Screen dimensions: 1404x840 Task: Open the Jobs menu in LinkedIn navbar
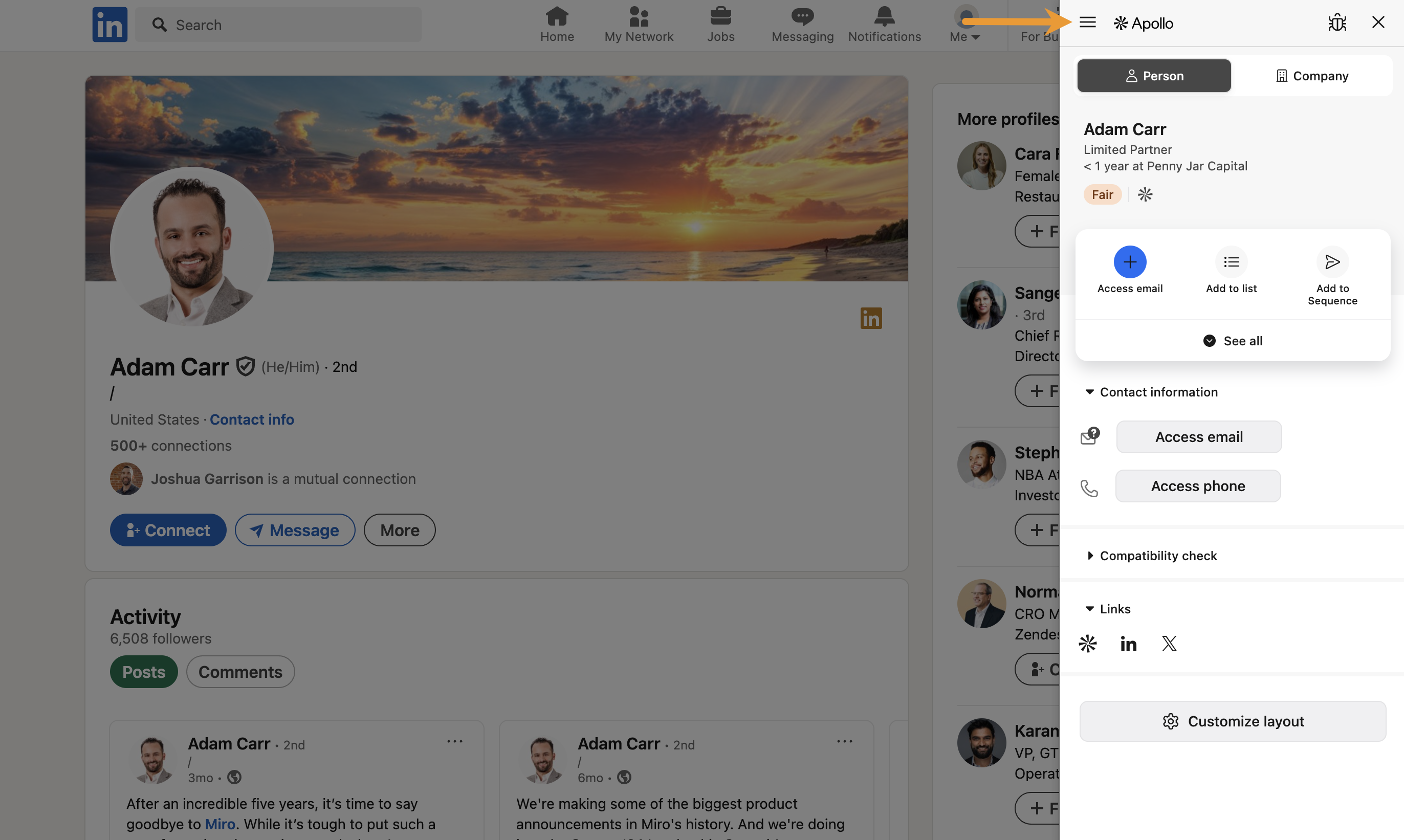pyautogui.click(x=720, y=16)
